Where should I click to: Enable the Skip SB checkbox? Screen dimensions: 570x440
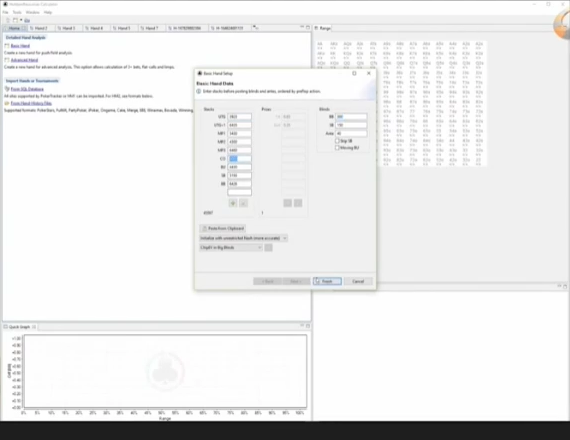point(337,141)
